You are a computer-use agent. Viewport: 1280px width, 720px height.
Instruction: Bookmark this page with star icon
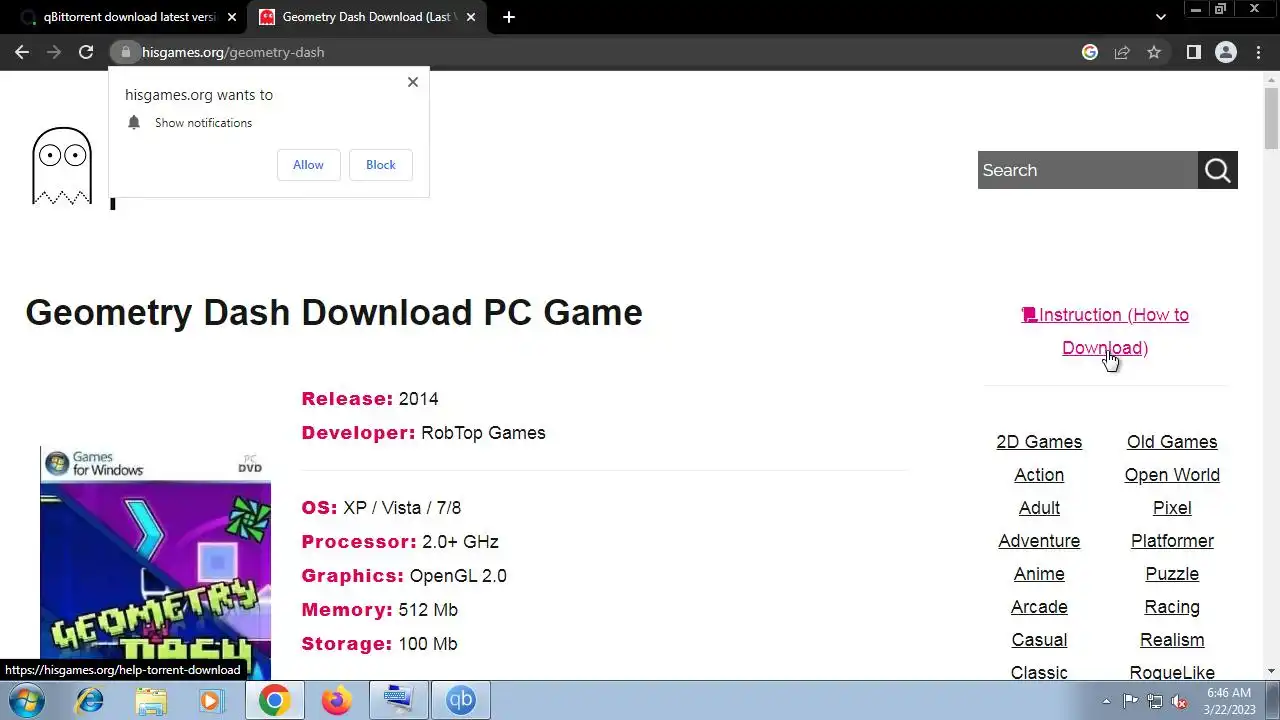coord(1154,52)
